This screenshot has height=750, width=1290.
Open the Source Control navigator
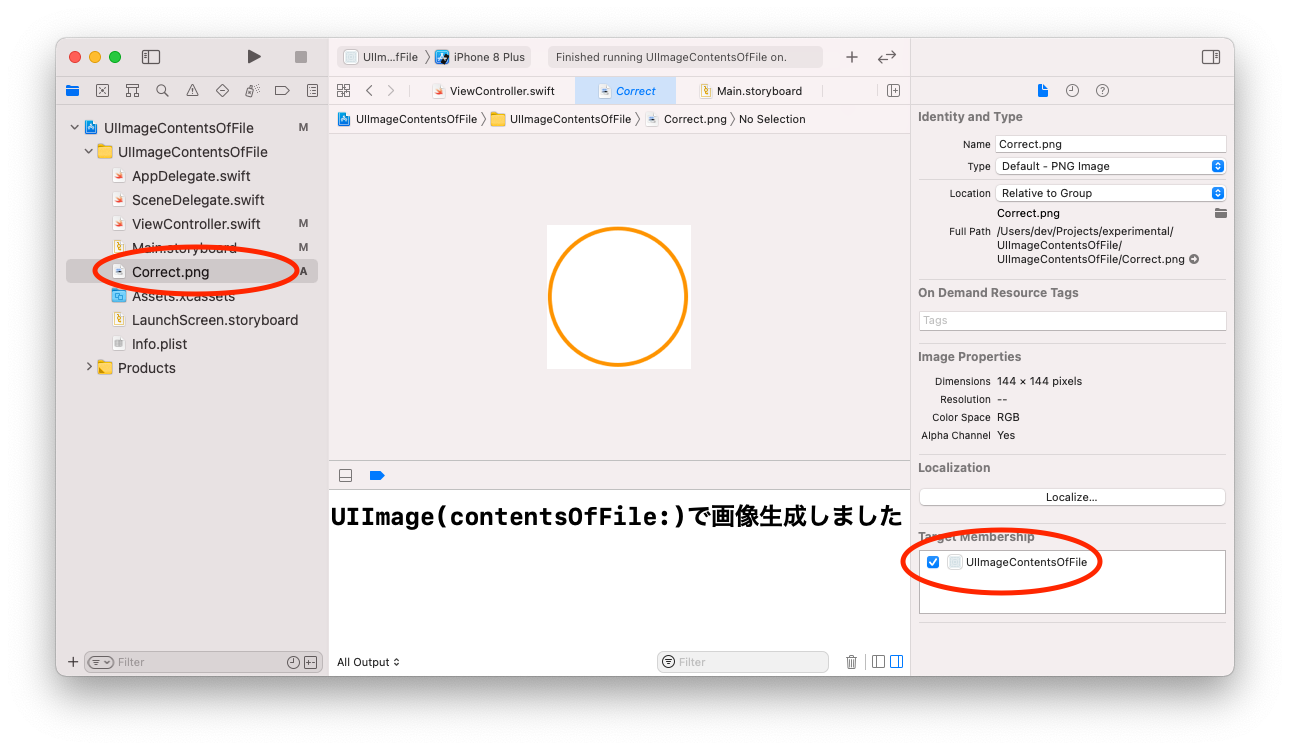102,90
